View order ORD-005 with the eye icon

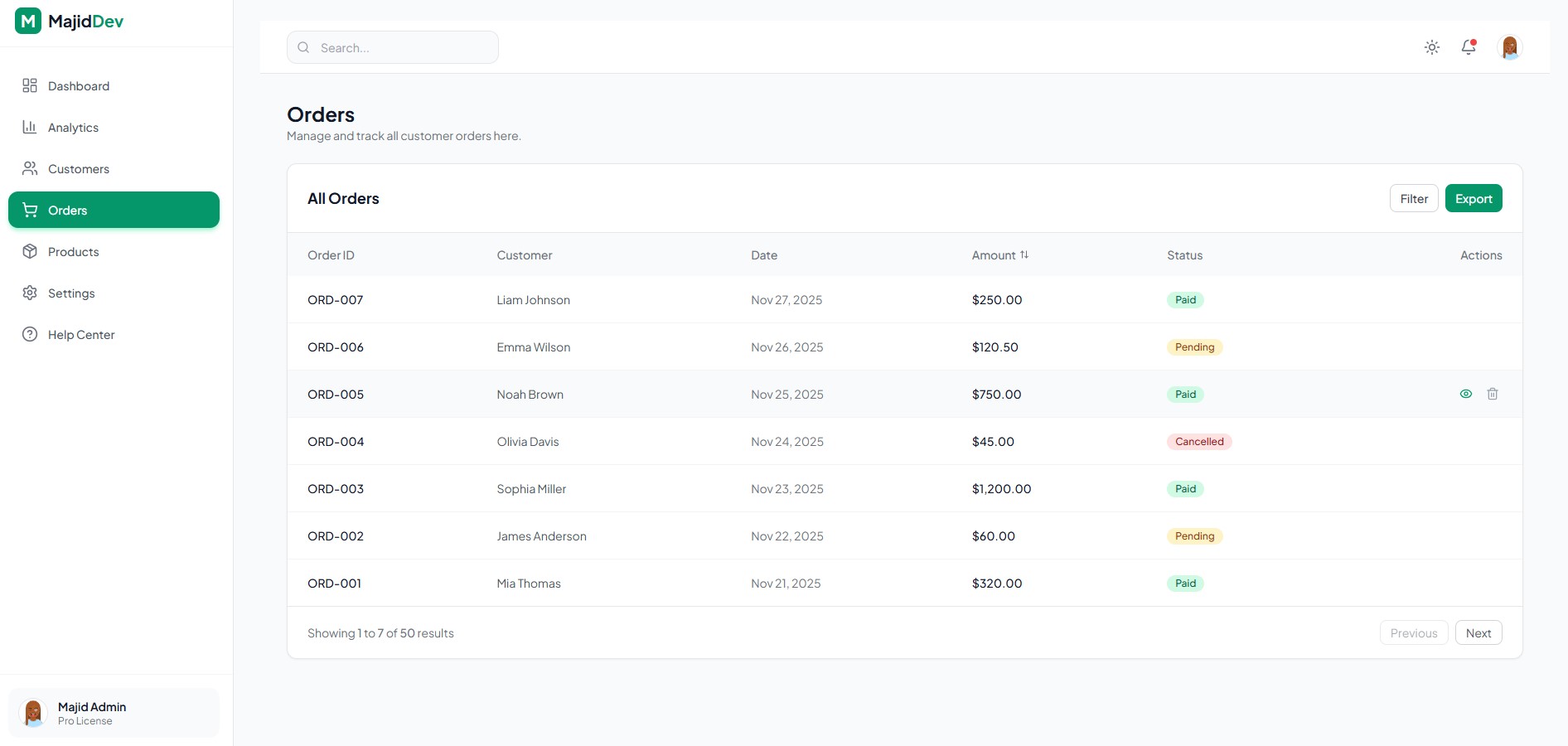pyautogui.click(x=1465, y=394)
